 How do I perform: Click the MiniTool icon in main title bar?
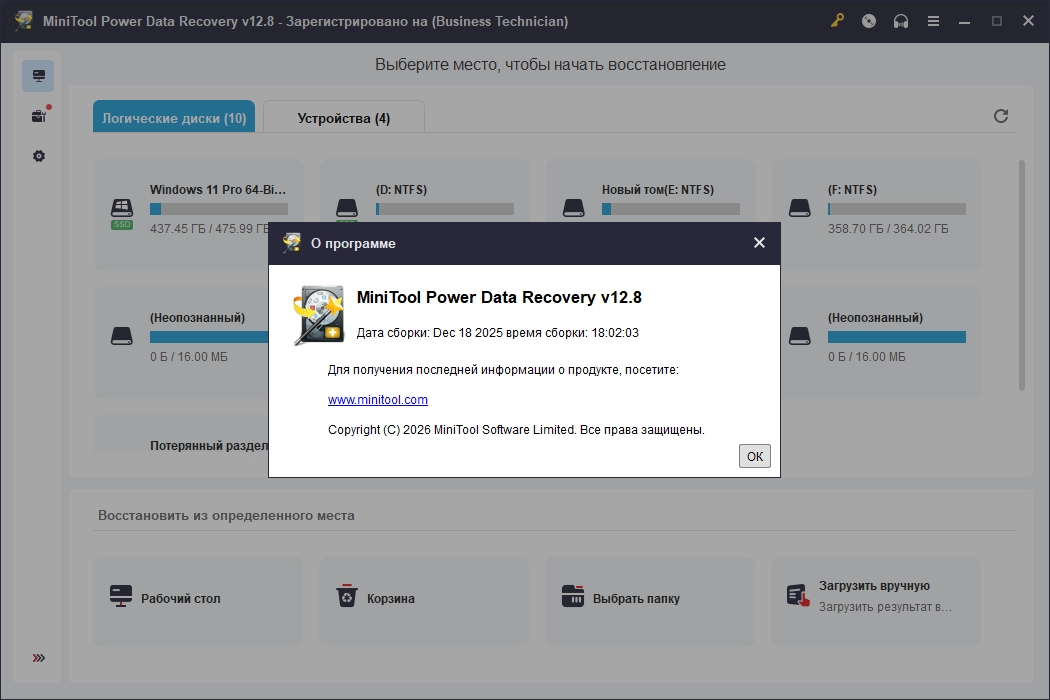(x=24, y=21)
